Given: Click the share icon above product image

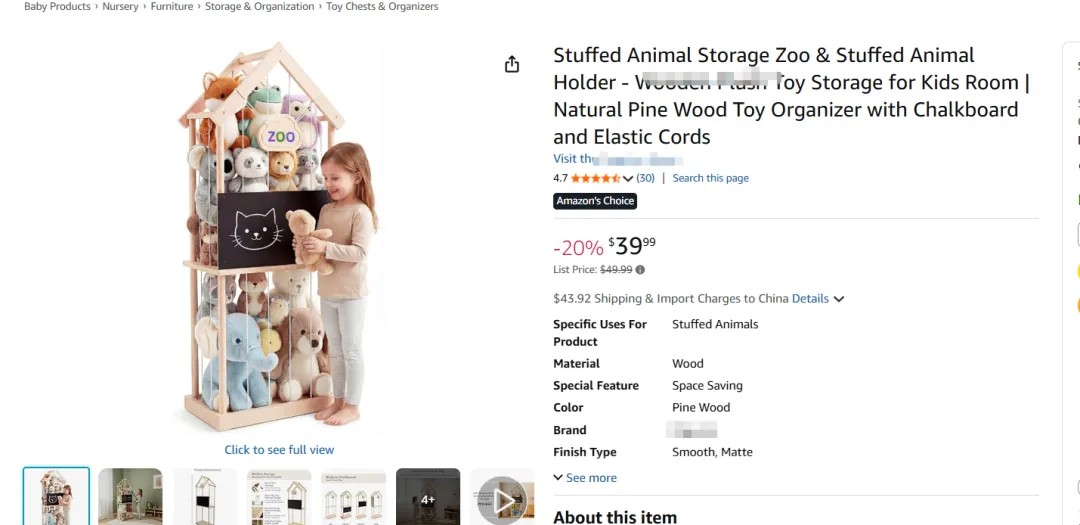Looking at the screenshot, I should (512, 65).
